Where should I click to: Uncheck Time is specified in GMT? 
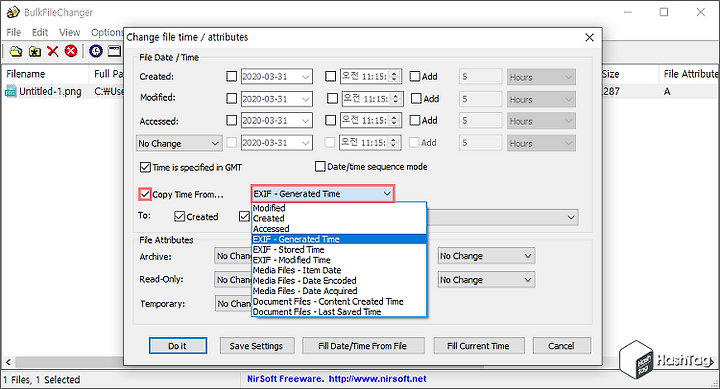pyautogui.click(x=145, y=167)
